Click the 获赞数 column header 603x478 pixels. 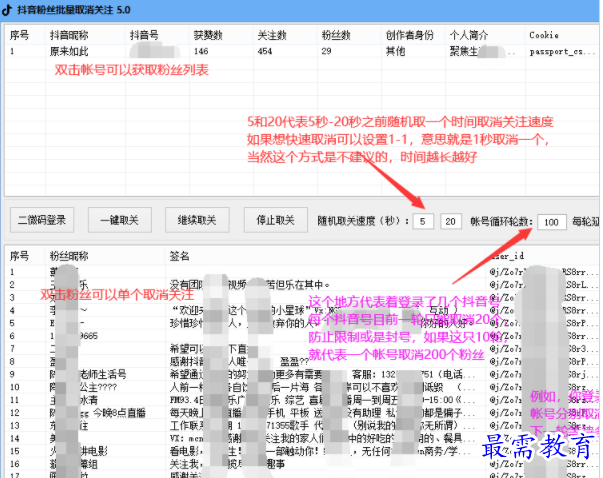pyautogui.click(x=208, y=35)
